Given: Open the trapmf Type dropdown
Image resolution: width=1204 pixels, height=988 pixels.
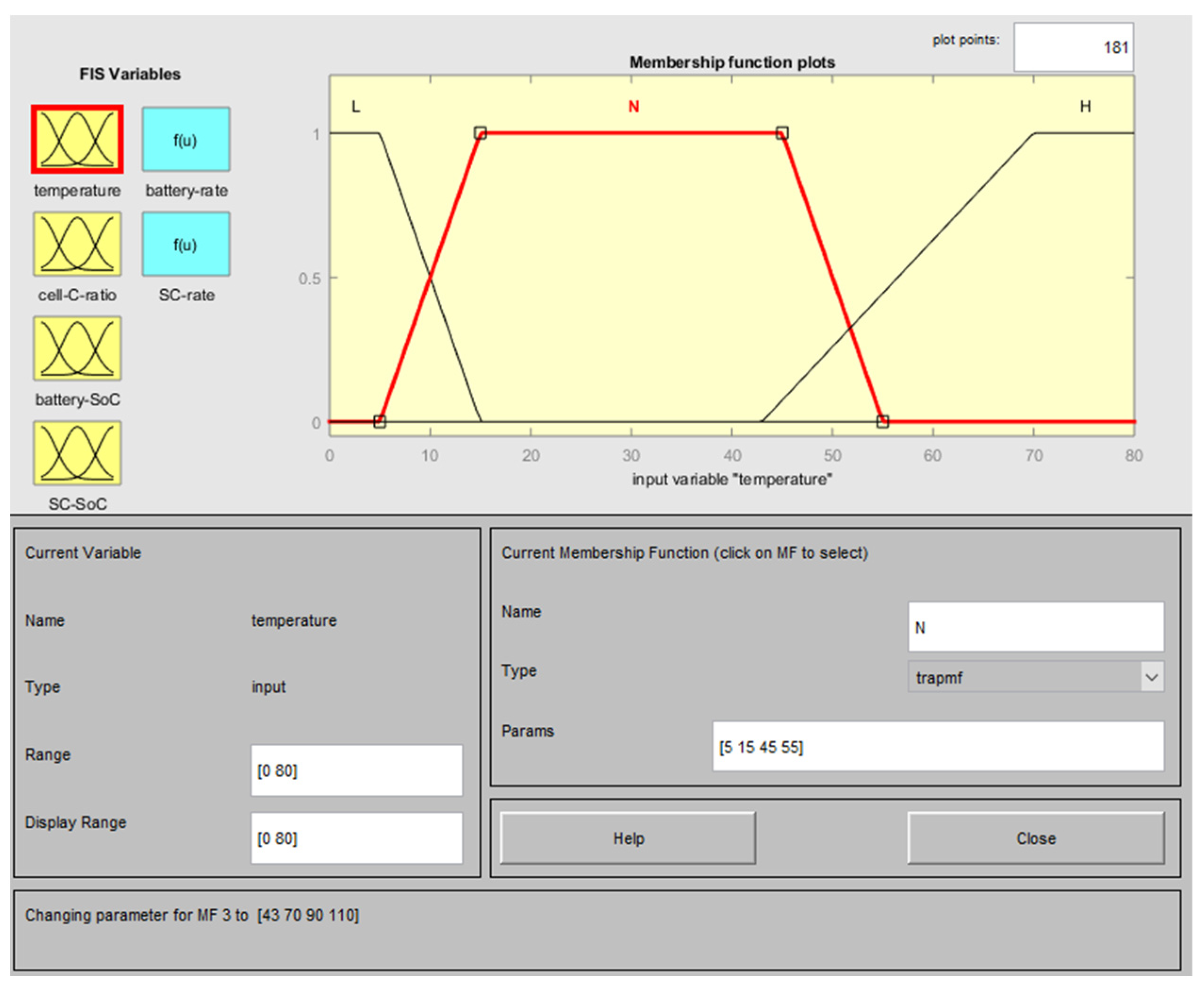Looking at the screenshot, I should coord(1036,677).
